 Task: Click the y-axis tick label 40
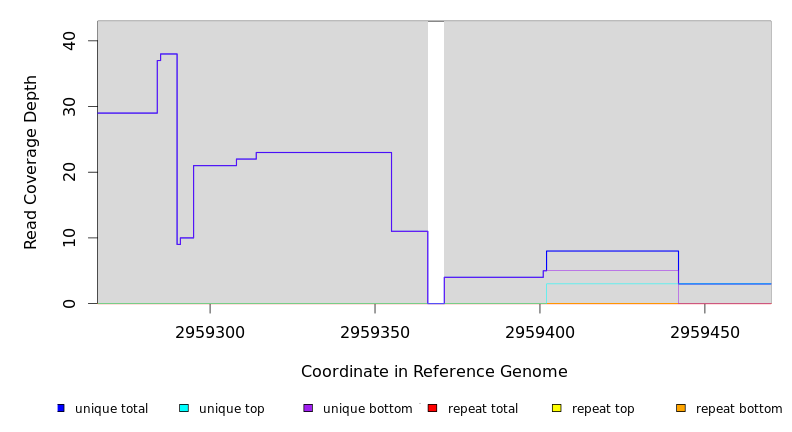[69, 41]
